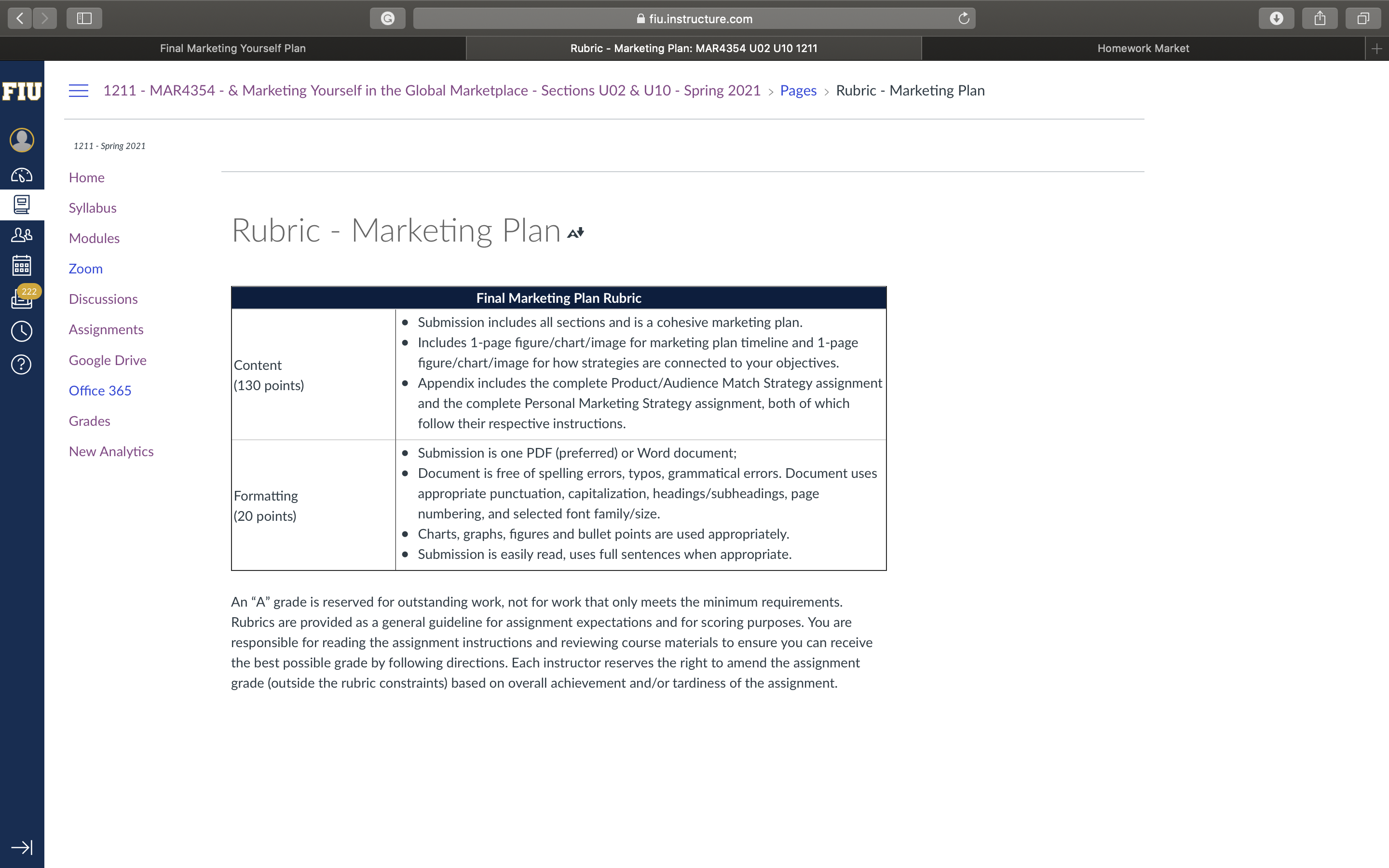Open the Safari downloads list
Screen dimensions: 1389x868
pos(1277,18)
